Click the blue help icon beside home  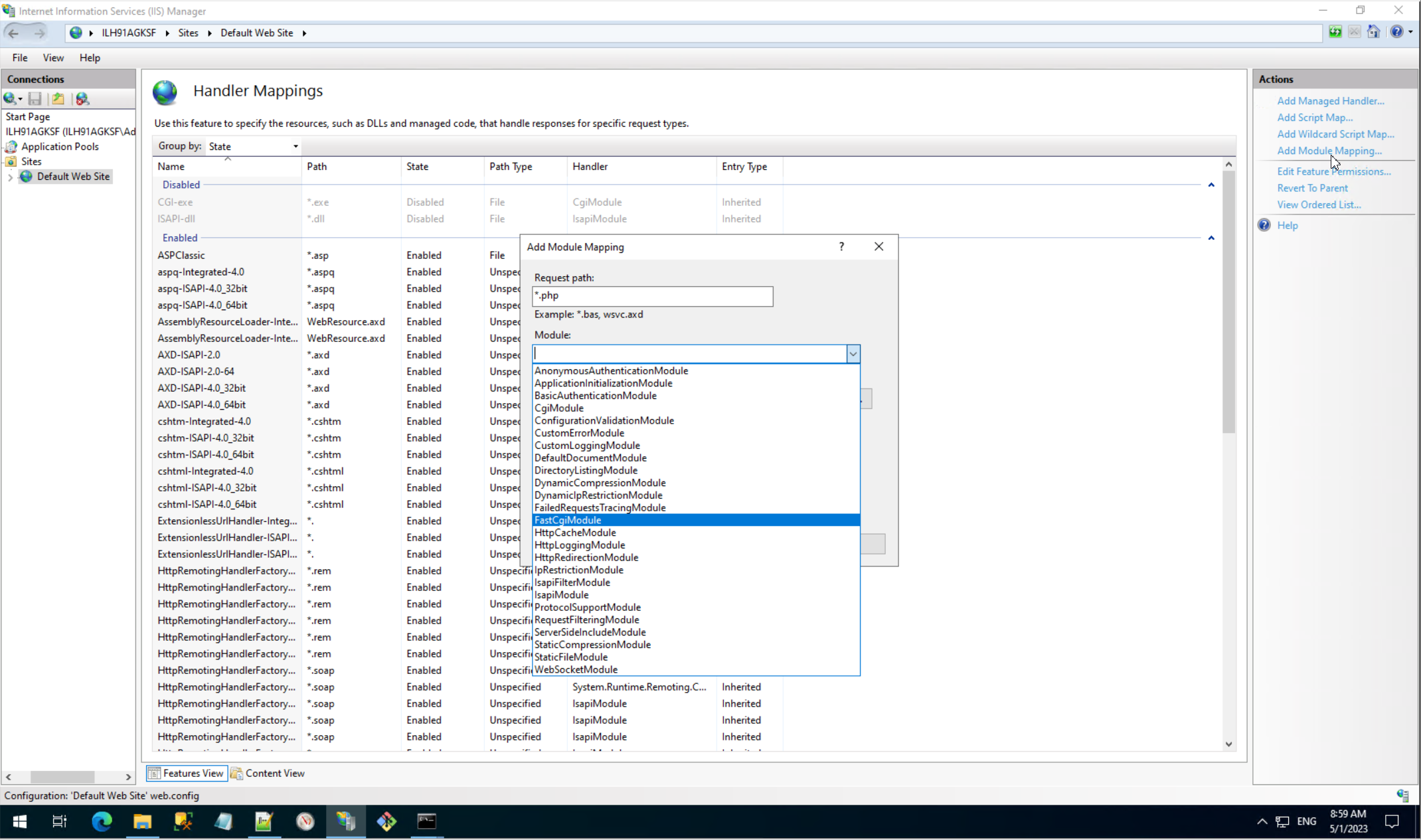pyautogui.click(x=1397, y=32)
